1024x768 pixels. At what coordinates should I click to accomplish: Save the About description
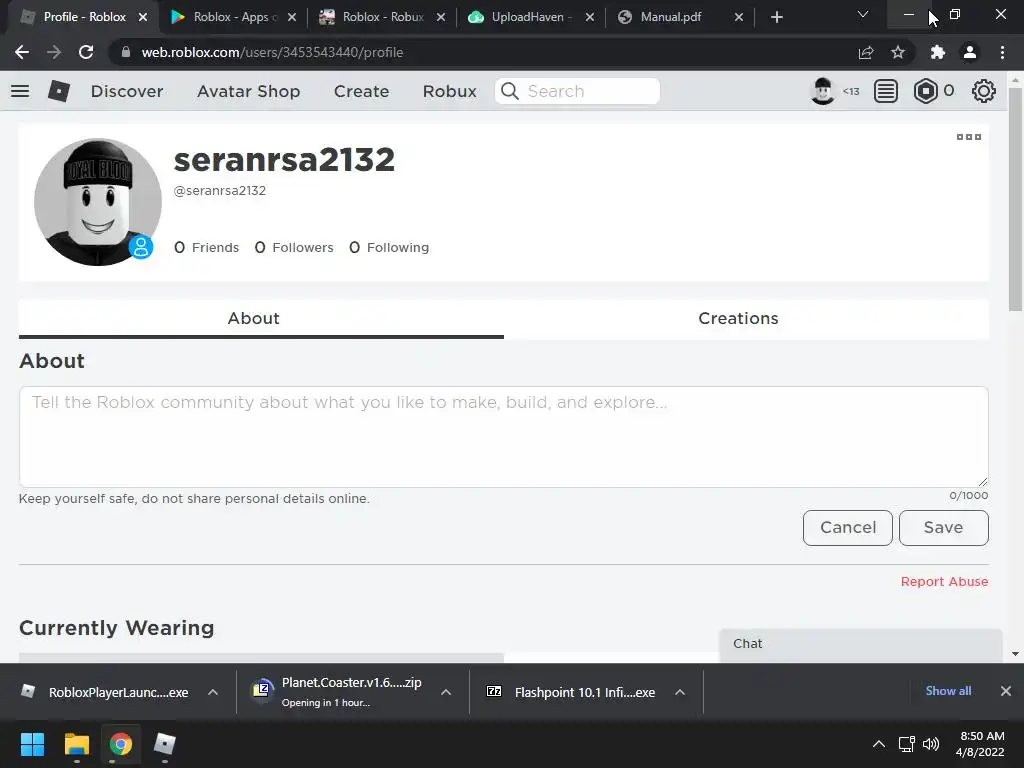[944, 528]
